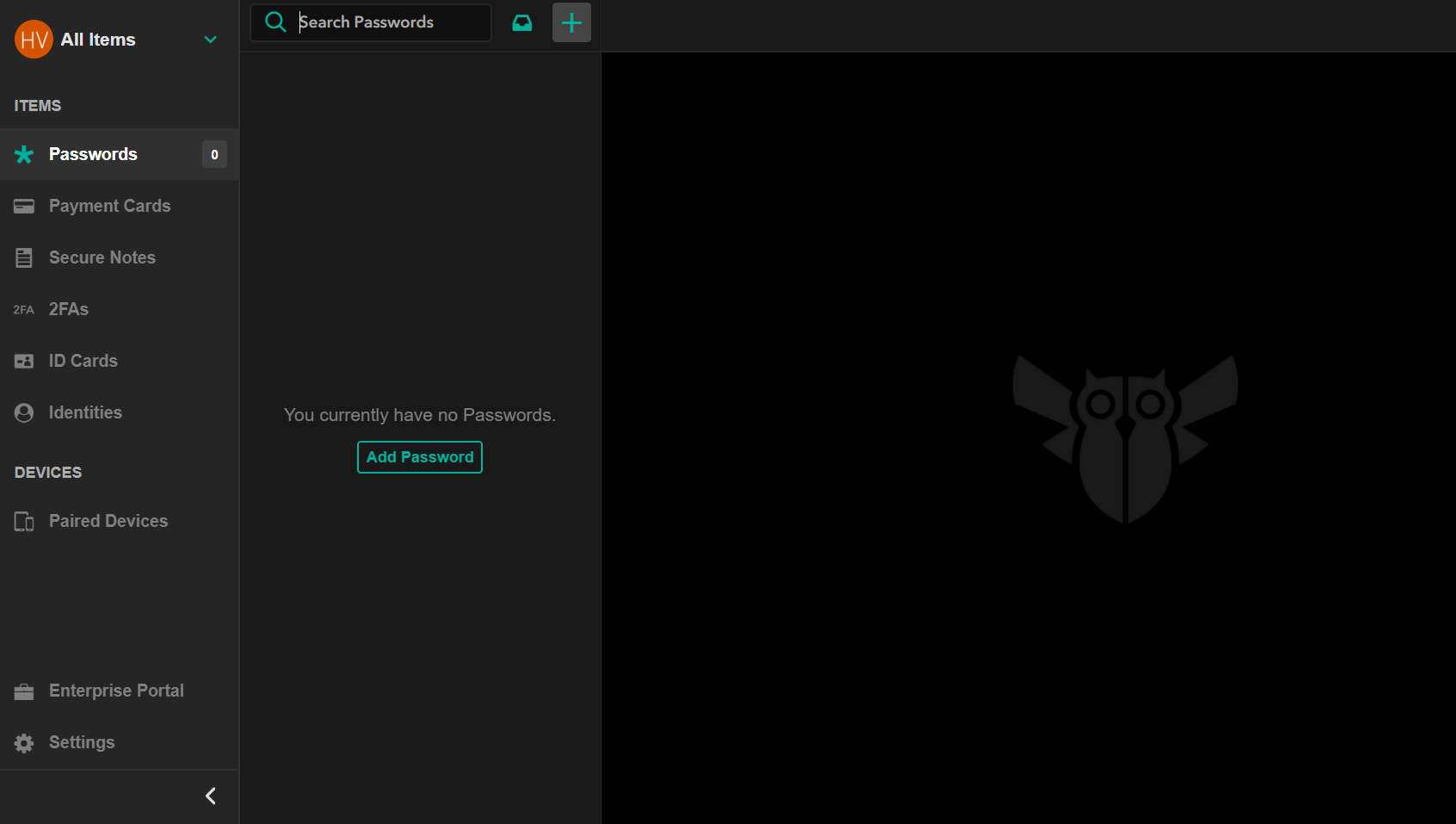The image size is (1456, 824).
Task: Expand the All Items vault dropdown
Action: 210,40
